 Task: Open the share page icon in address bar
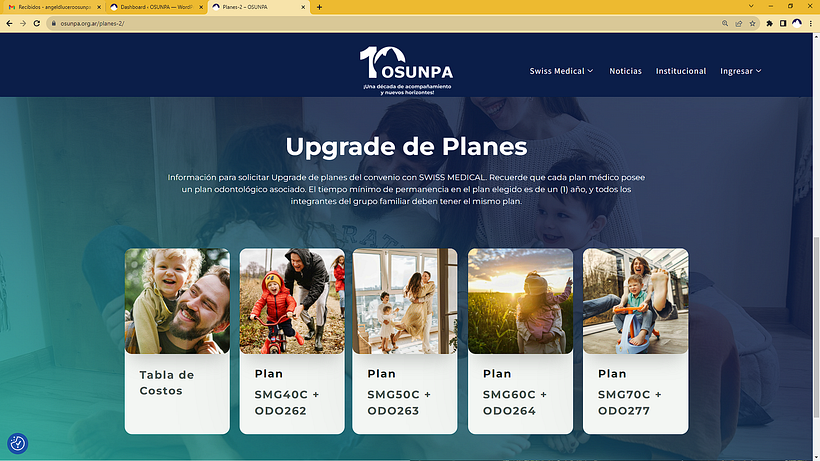point(739,23)
